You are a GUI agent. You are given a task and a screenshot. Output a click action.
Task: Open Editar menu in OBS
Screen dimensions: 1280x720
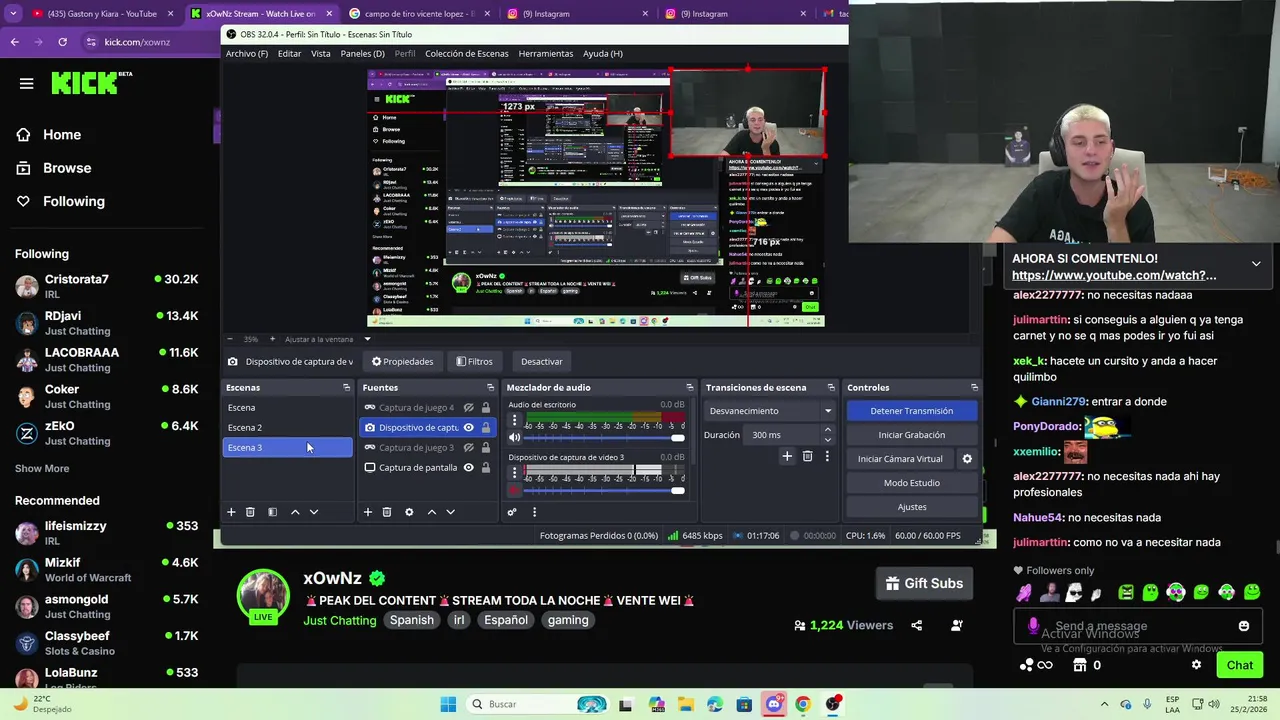[x=289, y=54]
